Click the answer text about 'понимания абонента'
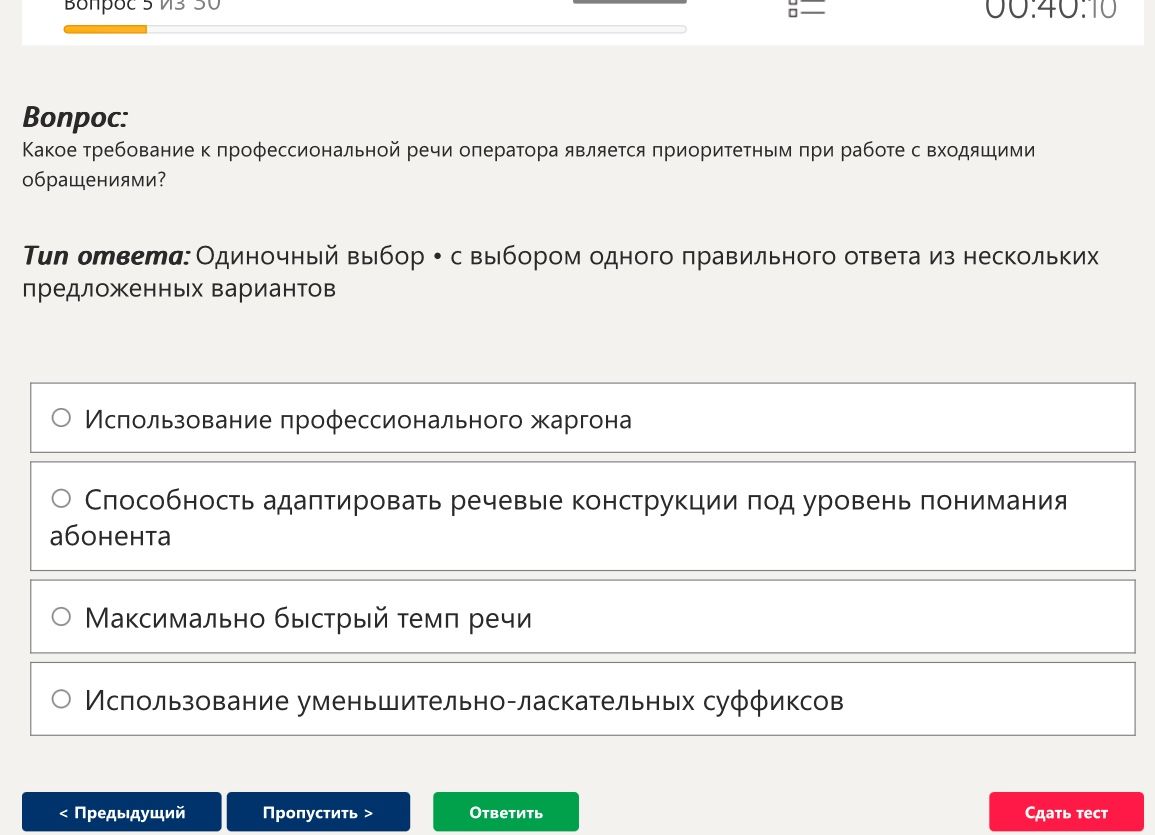The image size is (1155, 835). pyautogui.click(x=558, y=518)
